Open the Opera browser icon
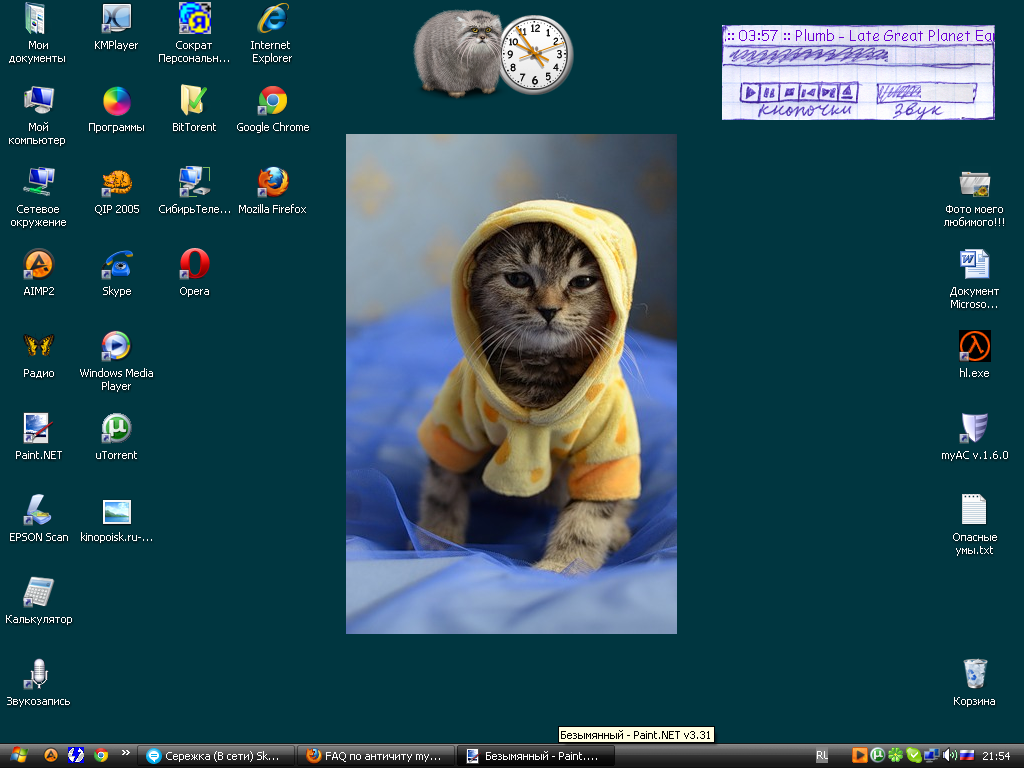The height and width of the screenshot is (768, 1024). [194, 265]
